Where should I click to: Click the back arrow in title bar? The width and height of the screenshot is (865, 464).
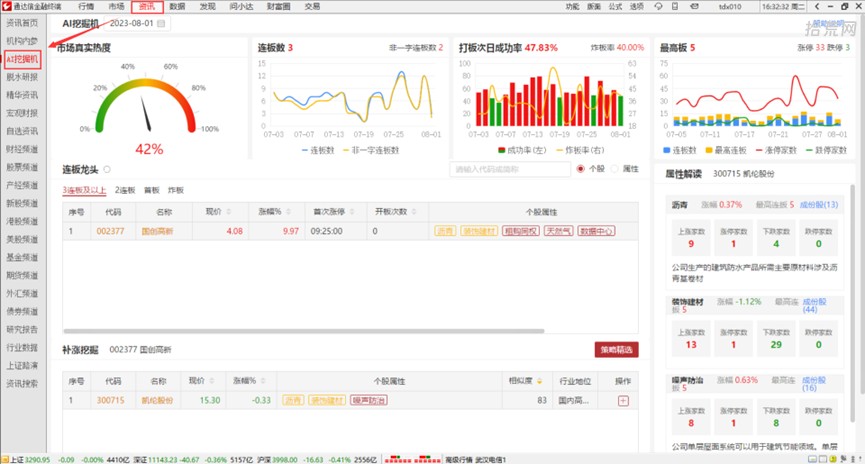pos(816,7)
